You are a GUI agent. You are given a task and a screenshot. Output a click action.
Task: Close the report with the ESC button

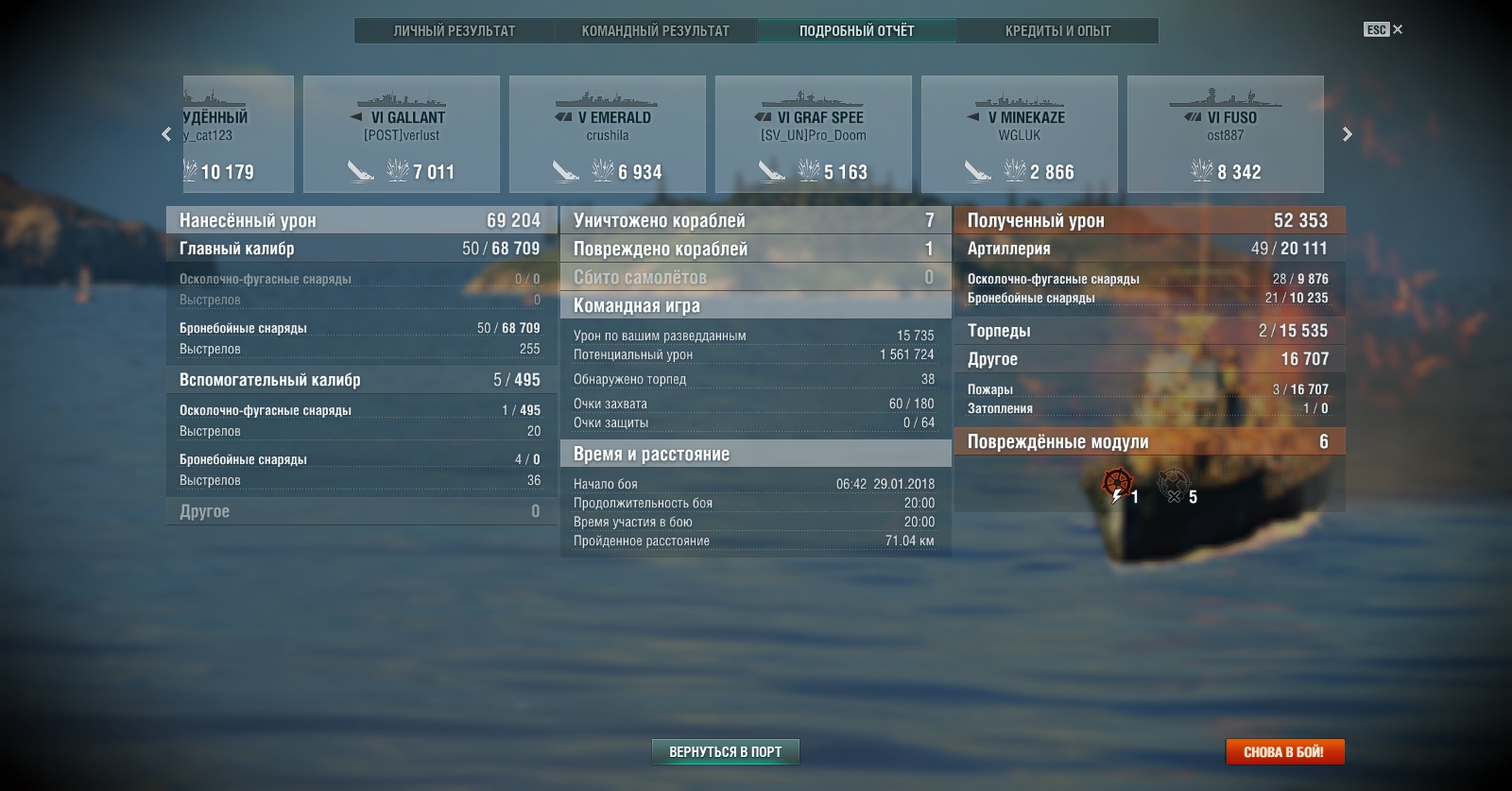coord(1383,29)
